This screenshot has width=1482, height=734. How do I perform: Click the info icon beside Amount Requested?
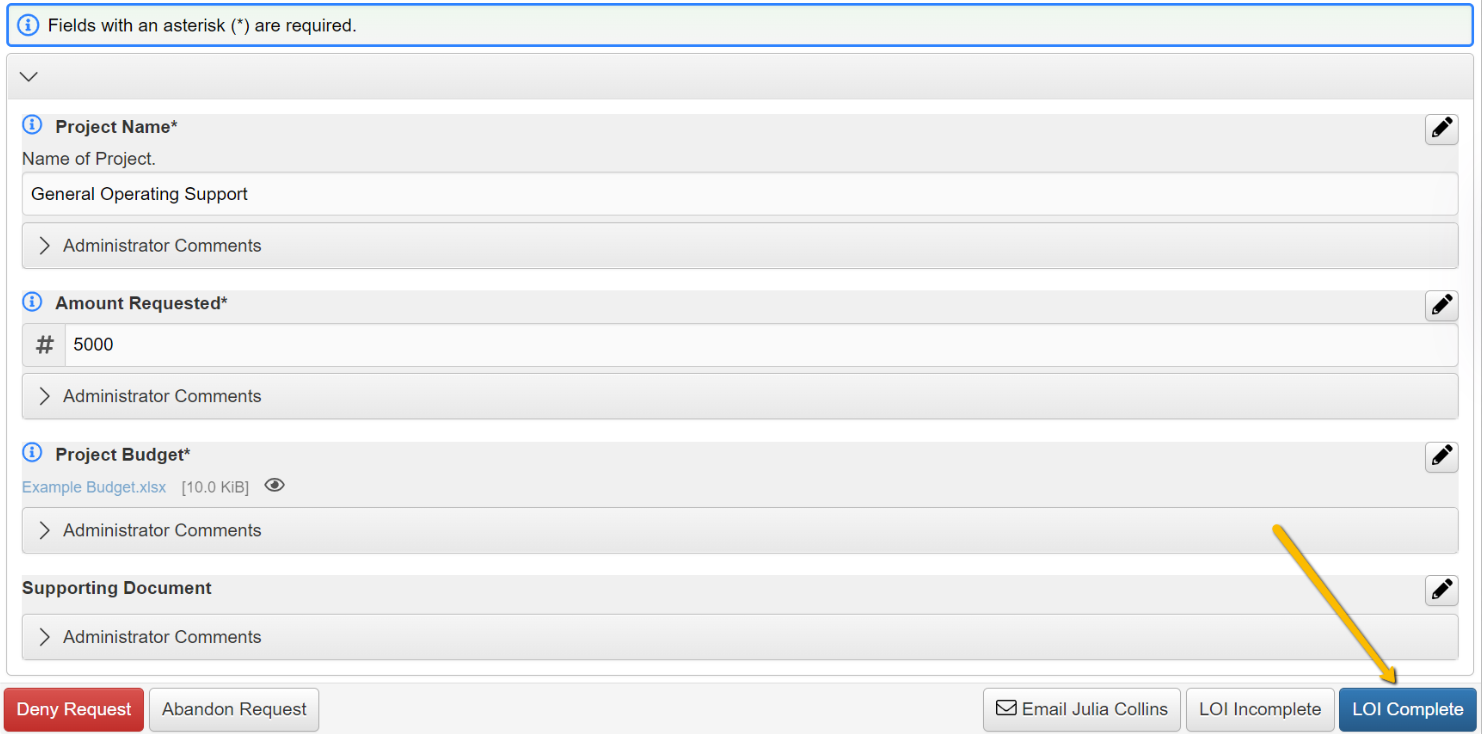pyautogui.click(x=32, y=302)
